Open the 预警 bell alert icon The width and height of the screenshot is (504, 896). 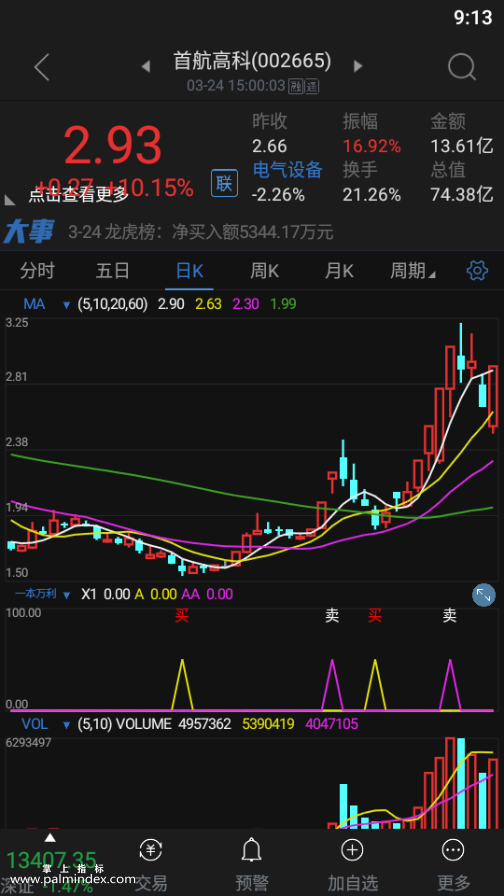[251, 850]
